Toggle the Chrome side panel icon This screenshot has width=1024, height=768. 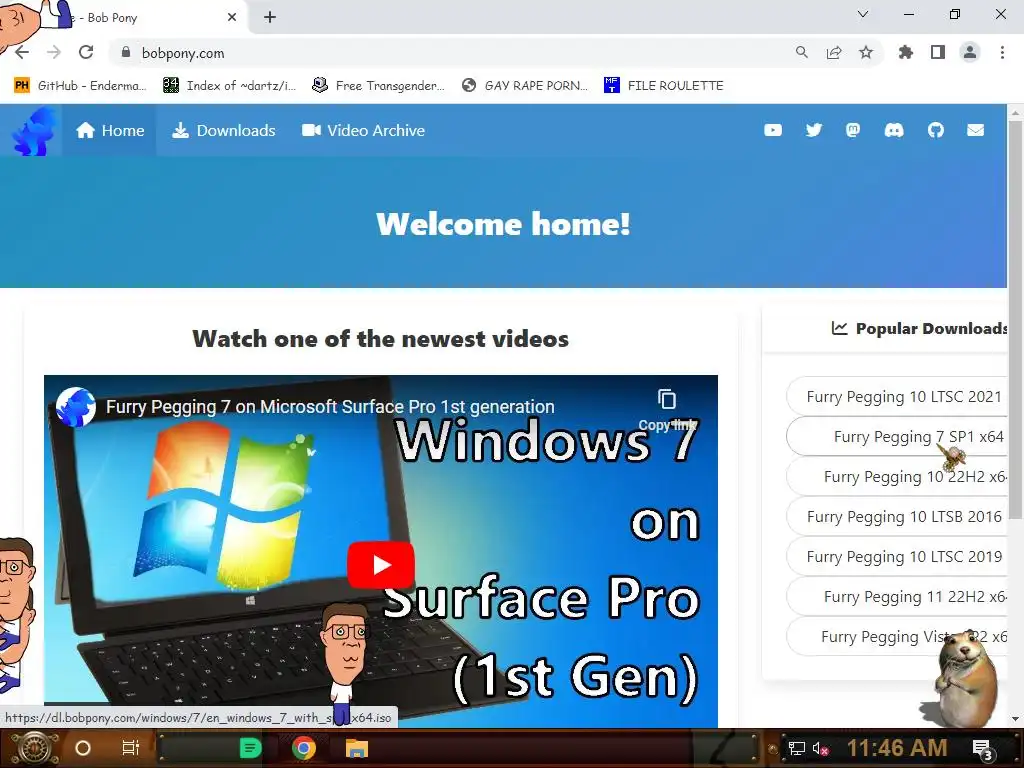point(938,52)
